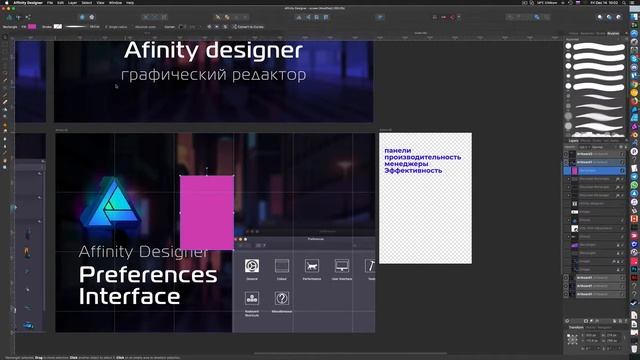This screenshot has height=360, width=640.
Task: Select the first brush stroke preset
Action: click(598, 47)
